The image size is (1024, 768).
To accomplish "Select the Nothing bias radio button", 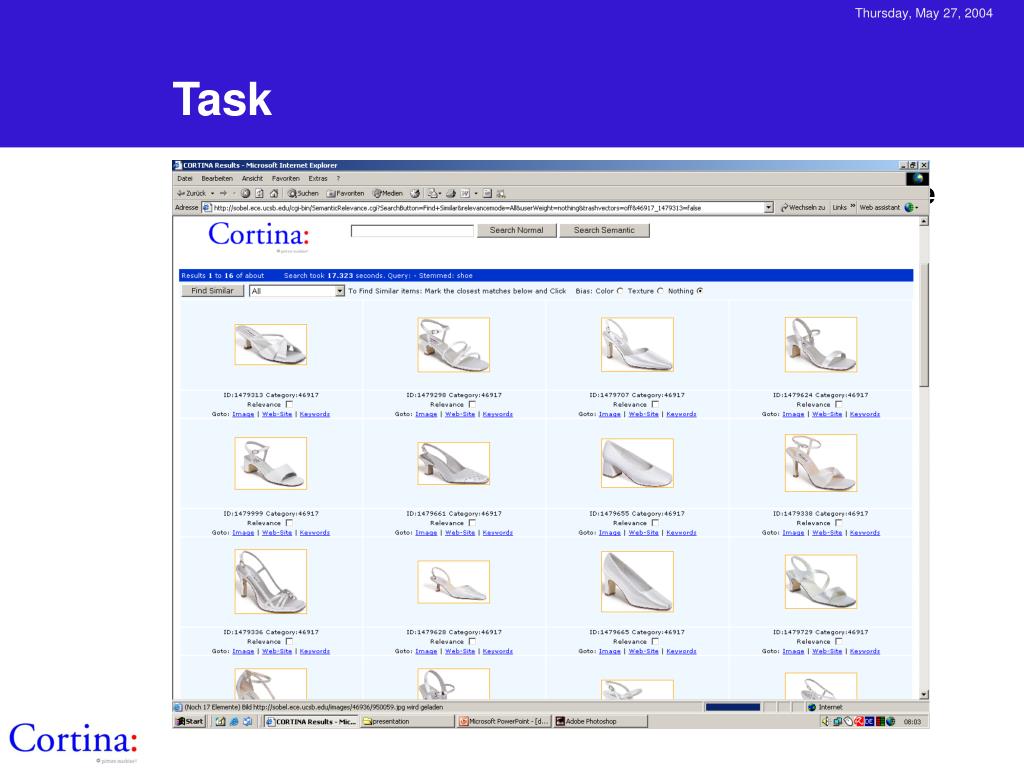I will coord(700,291).
